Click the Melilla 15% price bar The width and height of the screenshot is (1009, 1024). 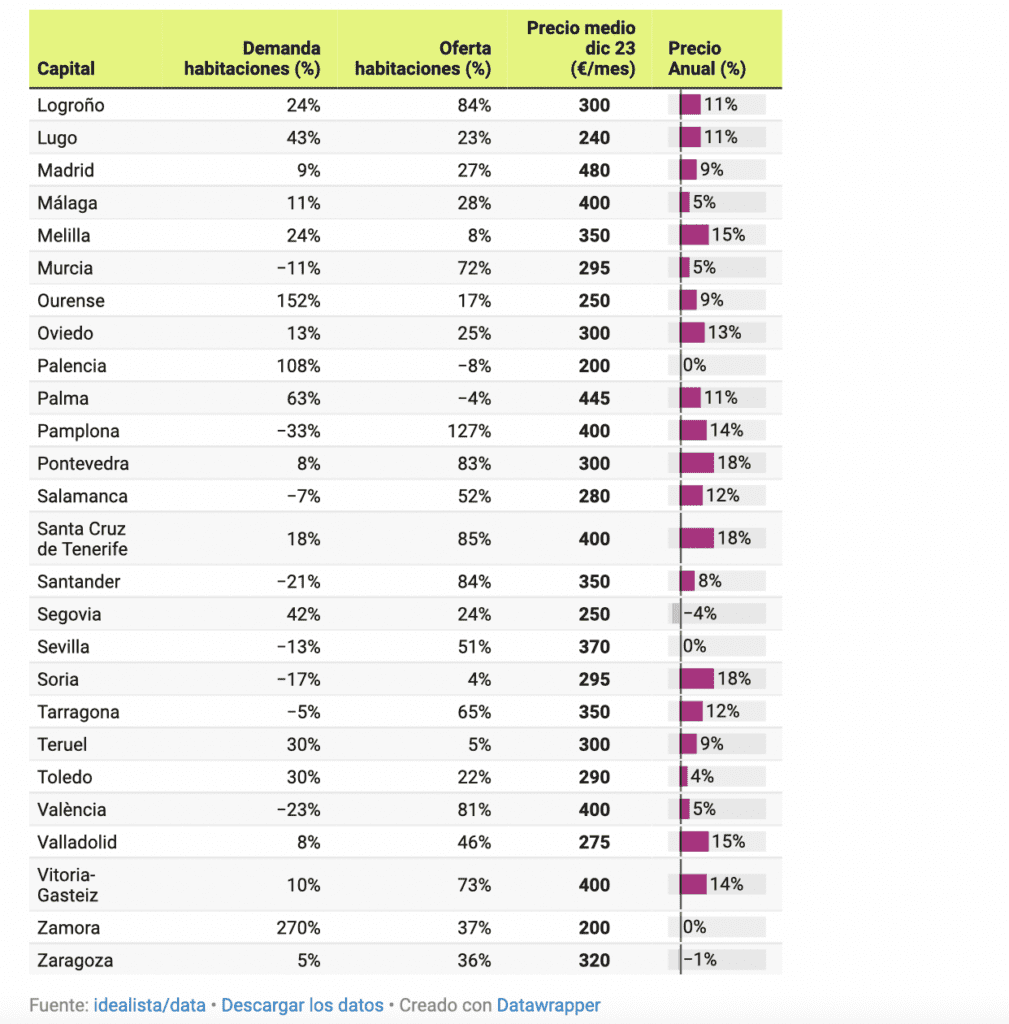[x=694, y=235]
